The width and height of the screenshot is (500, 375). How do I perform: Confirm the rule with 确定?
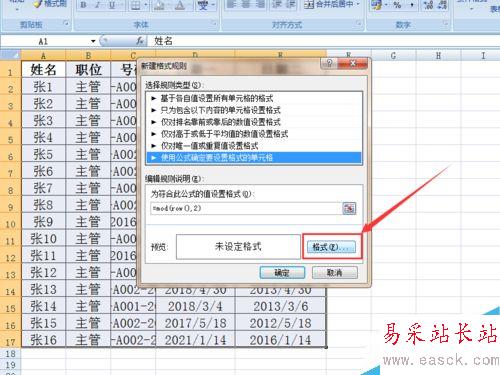coord(282,273)
